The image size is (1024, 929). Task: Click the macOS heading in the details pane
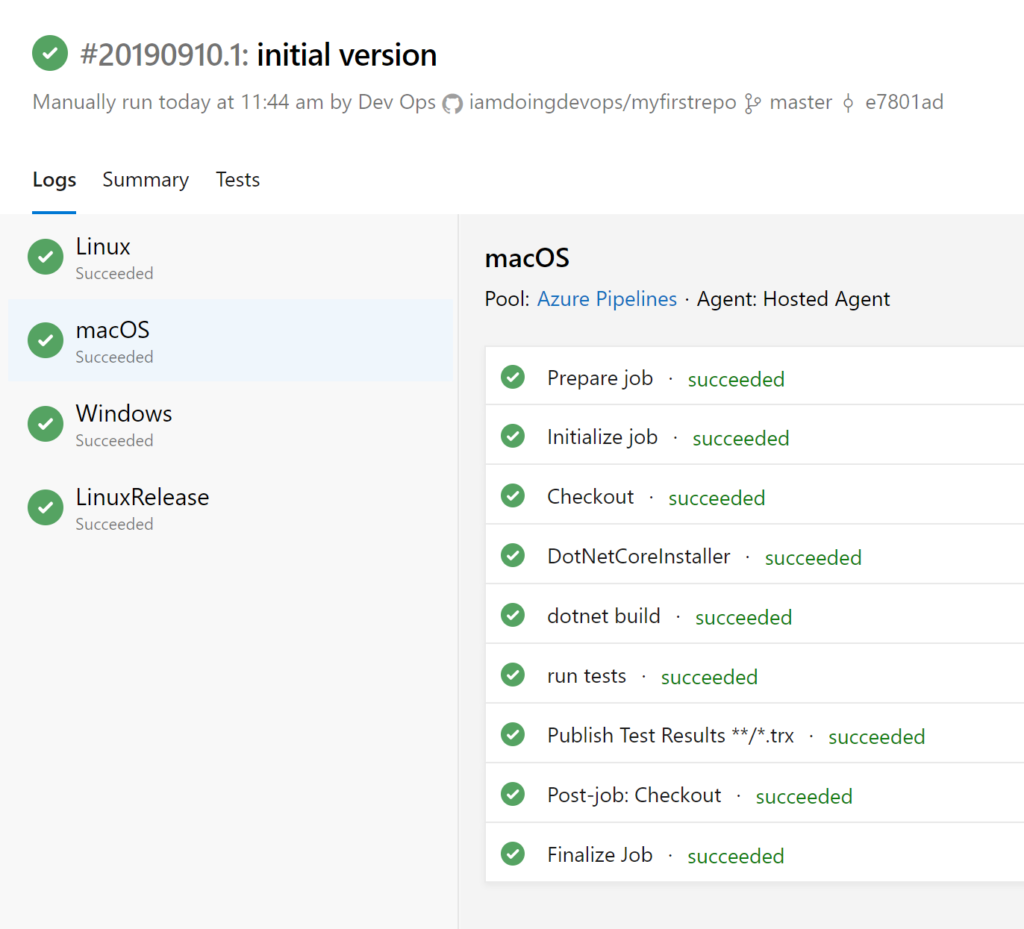pyautogui.click(x=527, y=259)
